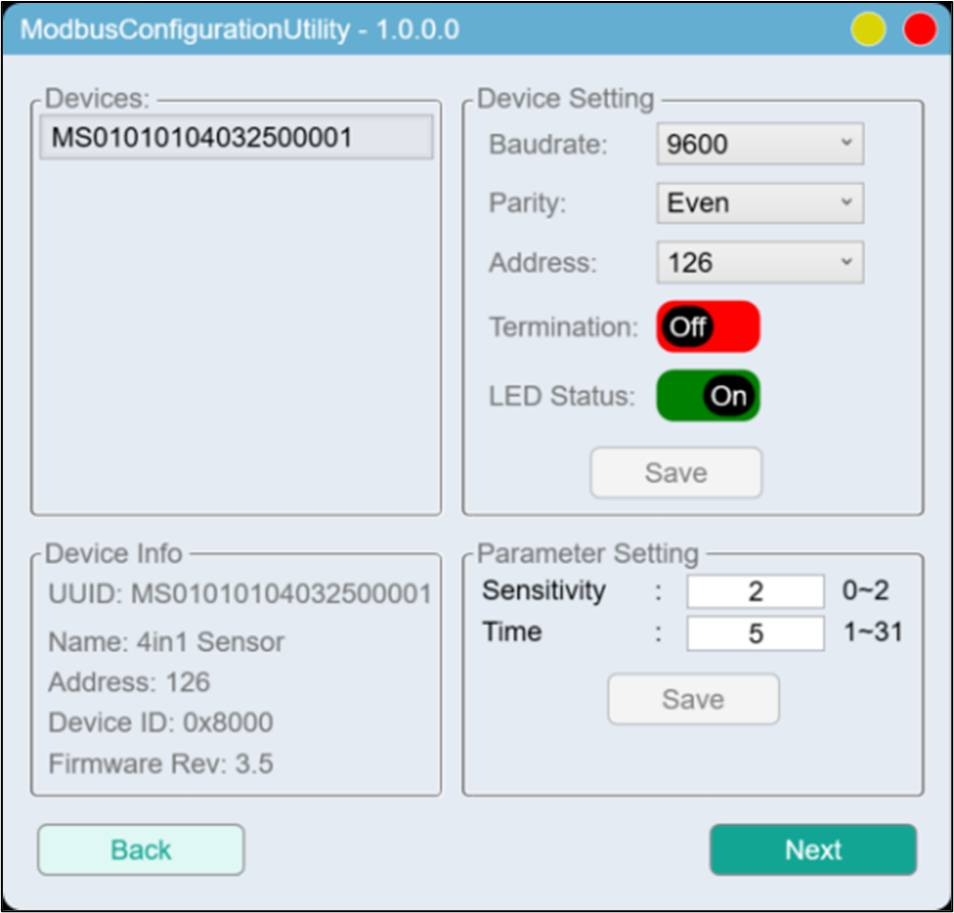Focus the Time value input box
The height and width of the screenshot is (913, 954).
coord(755,634)
